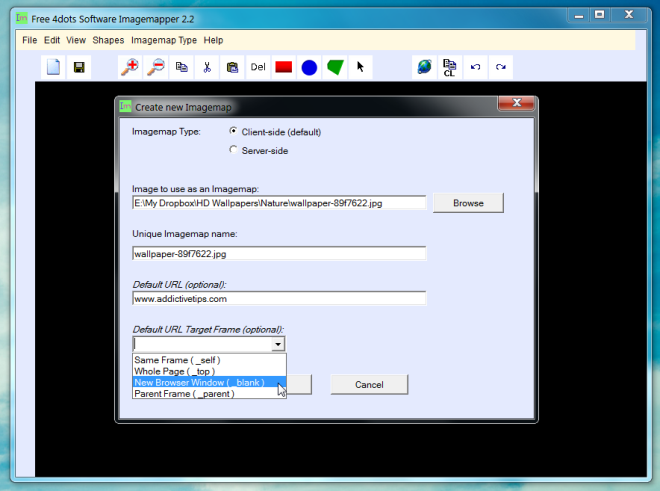This screenshot has width=660, height=491.
Task: Click the Zoom Out magnifier icon
Action: pos(156,67)
